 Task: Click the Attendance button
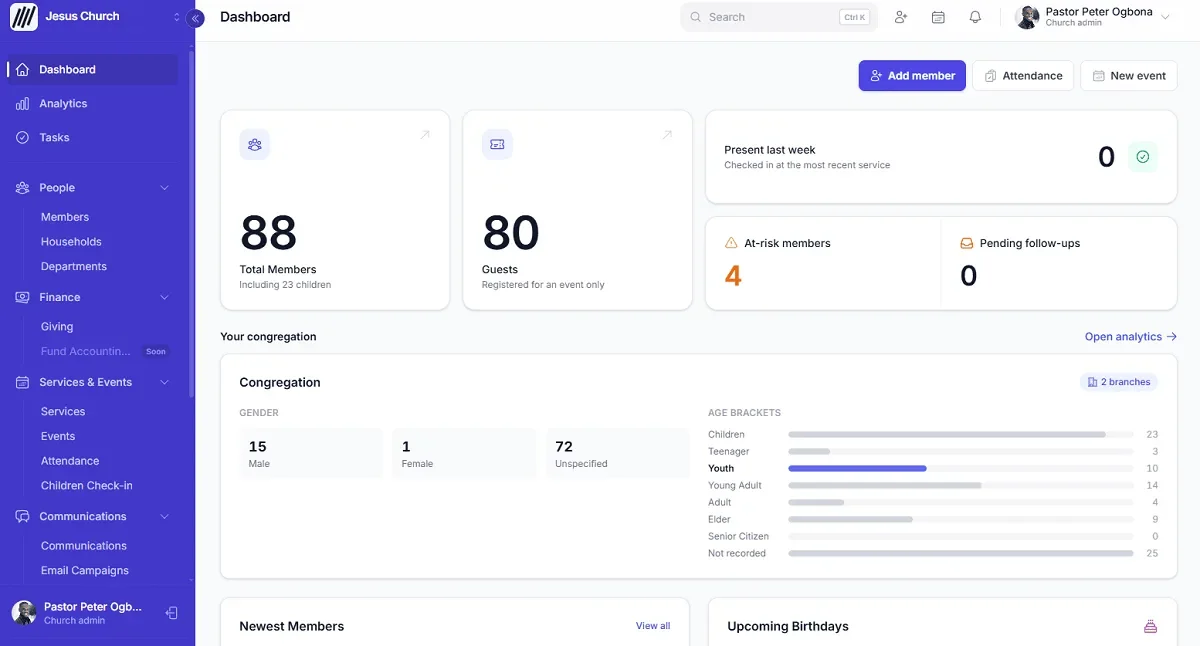click(x=1023, y=76)
